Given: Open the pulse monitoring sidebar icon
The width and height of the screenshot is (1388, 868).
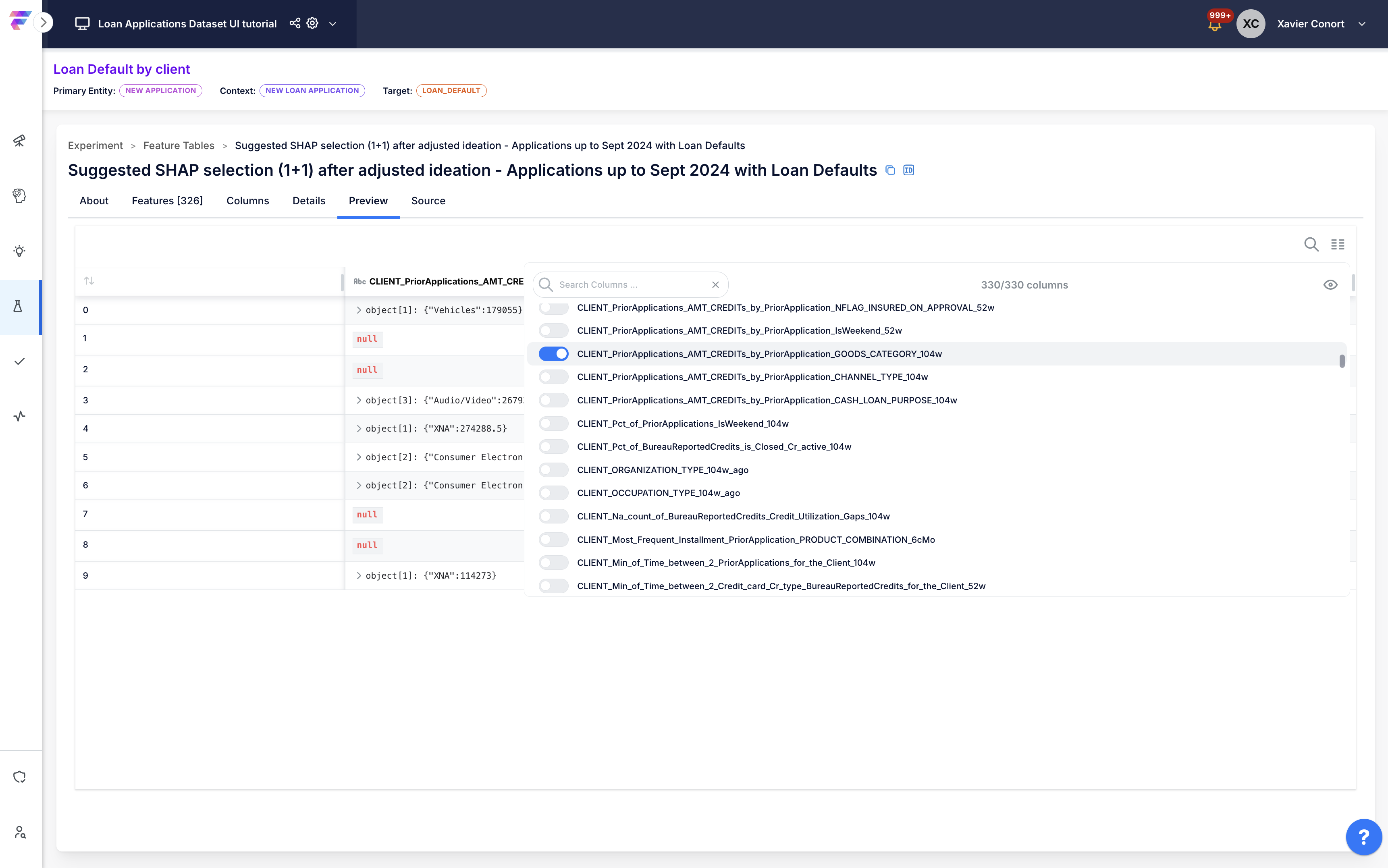Looking at the screenshot, I should pyautogui.click(x=19, y=416).
